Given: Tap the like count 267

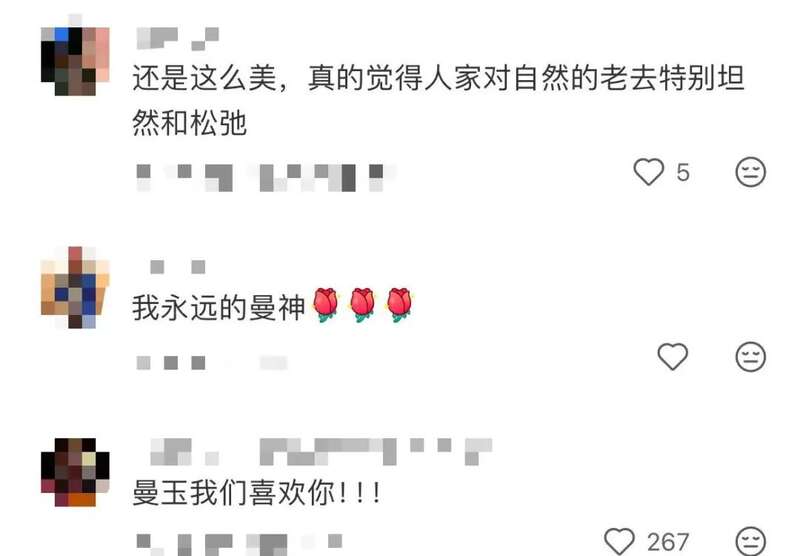Looking at the screenshot, I should [668, 542].
